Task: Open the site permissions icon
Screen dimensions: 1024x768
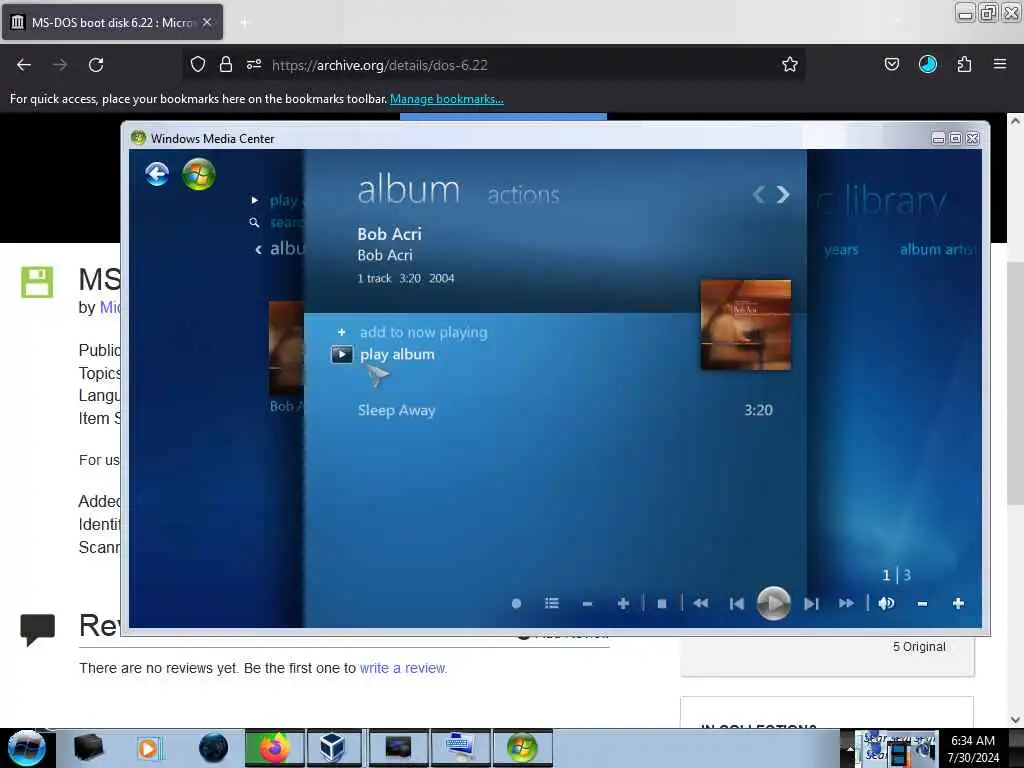Action: 254,64
